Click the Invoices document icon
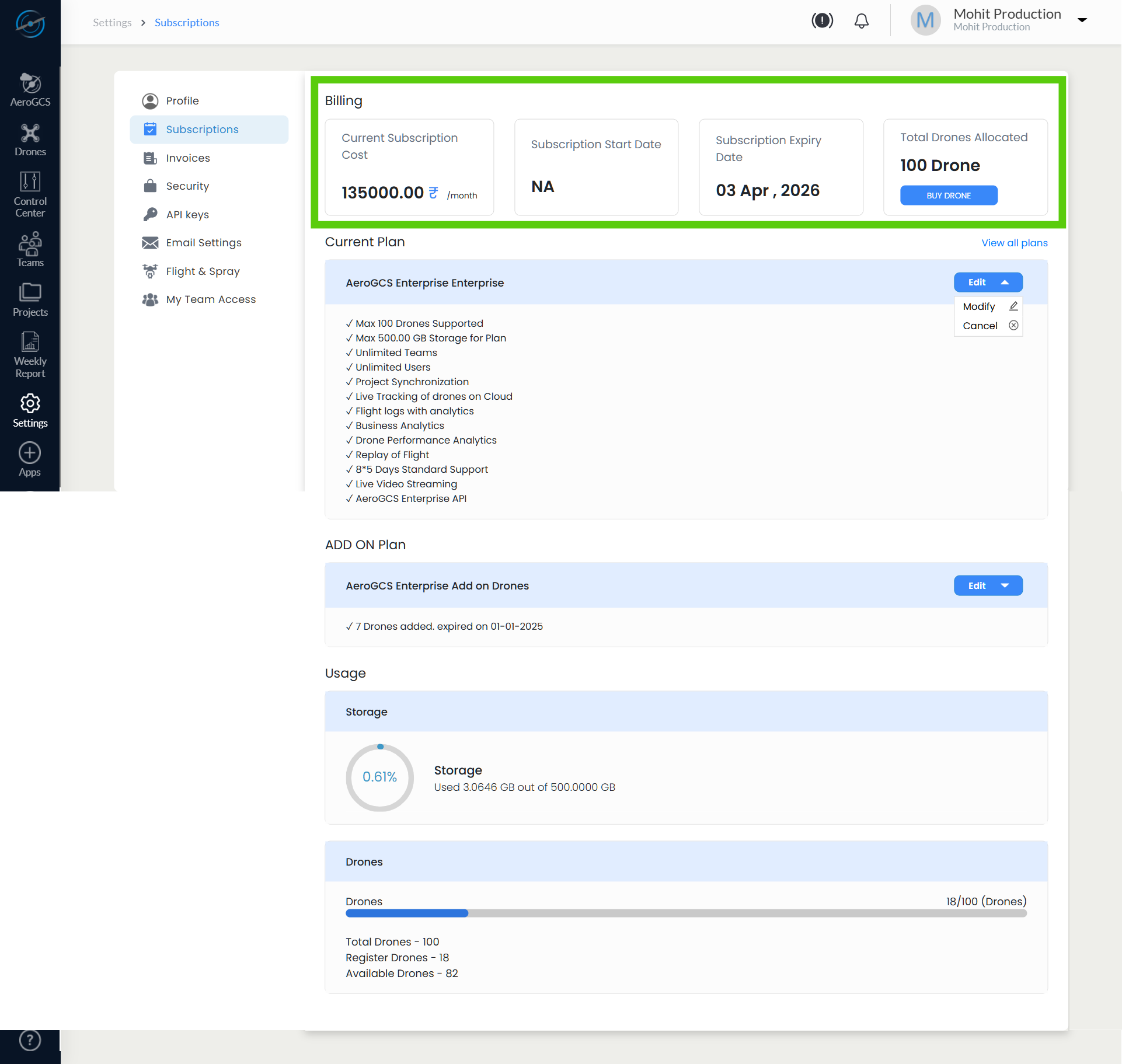Screen dimensions: 1122x1064 click(150, 158)
